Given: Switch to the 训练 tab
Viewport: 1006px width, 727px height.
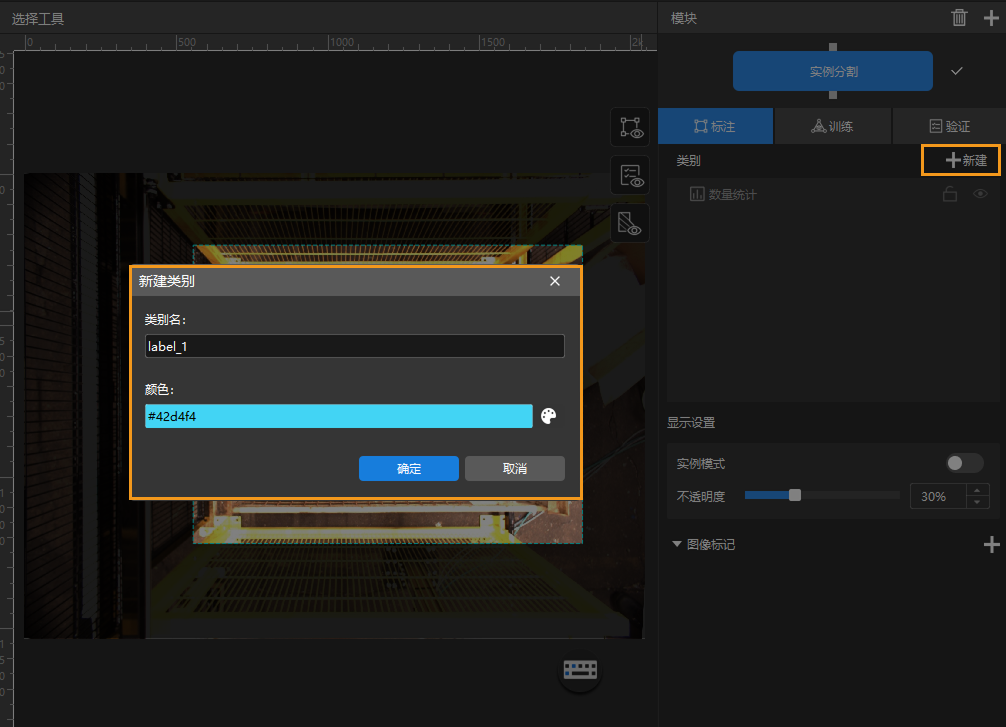Looking at the screenshot, I should pos(832,126).
